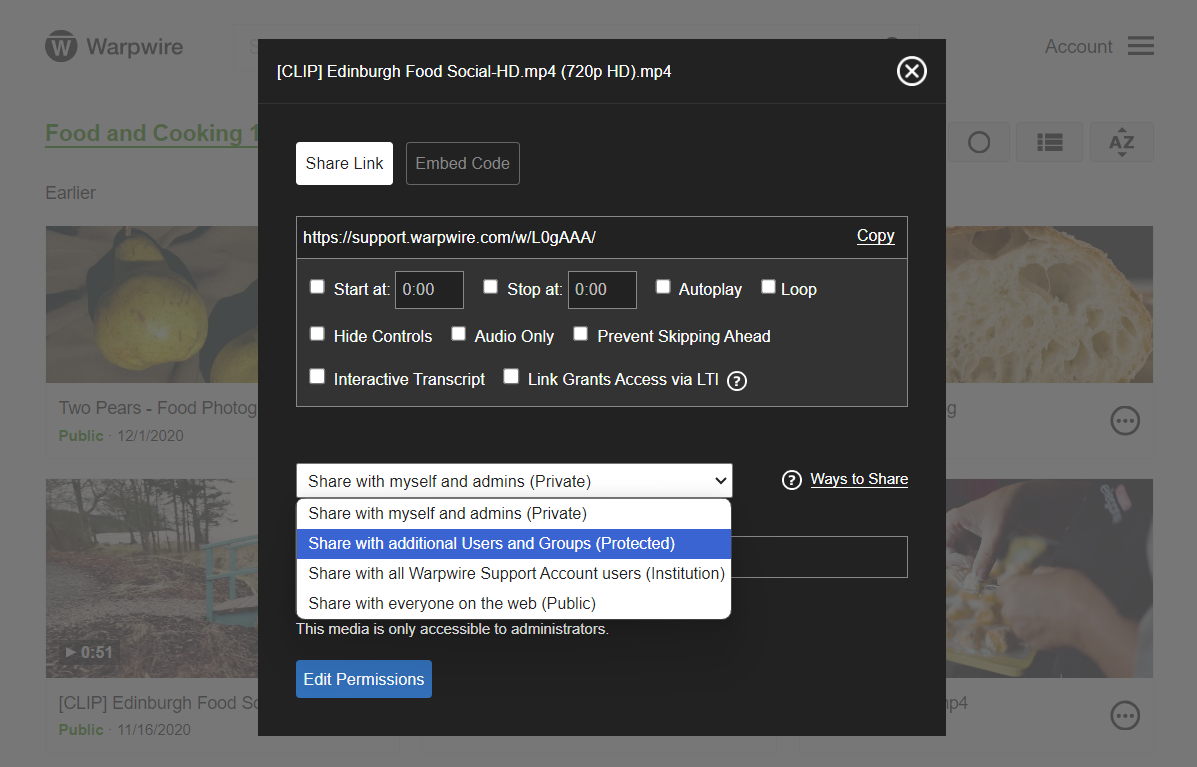Close the share dialog with the X icon
1197x767 pixels.
[x=911, y=72]
